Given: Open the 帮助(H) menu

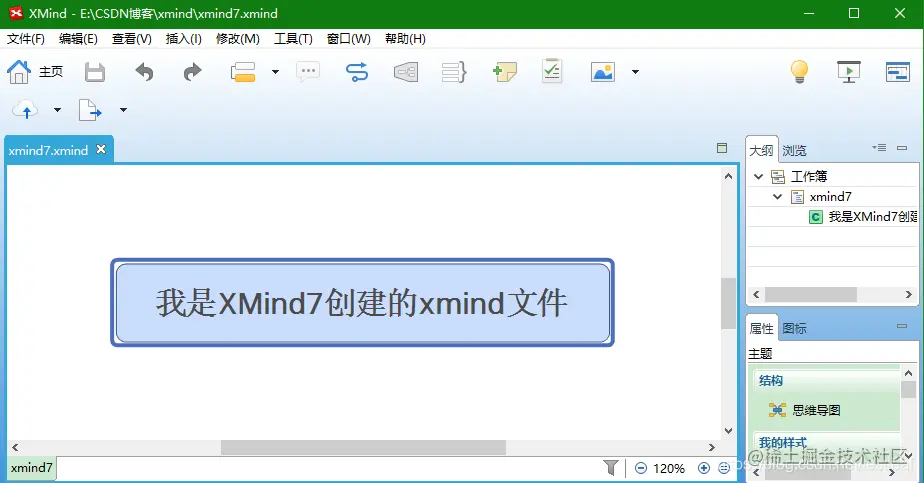Looking at the screenshot, I should pos(405,39).
